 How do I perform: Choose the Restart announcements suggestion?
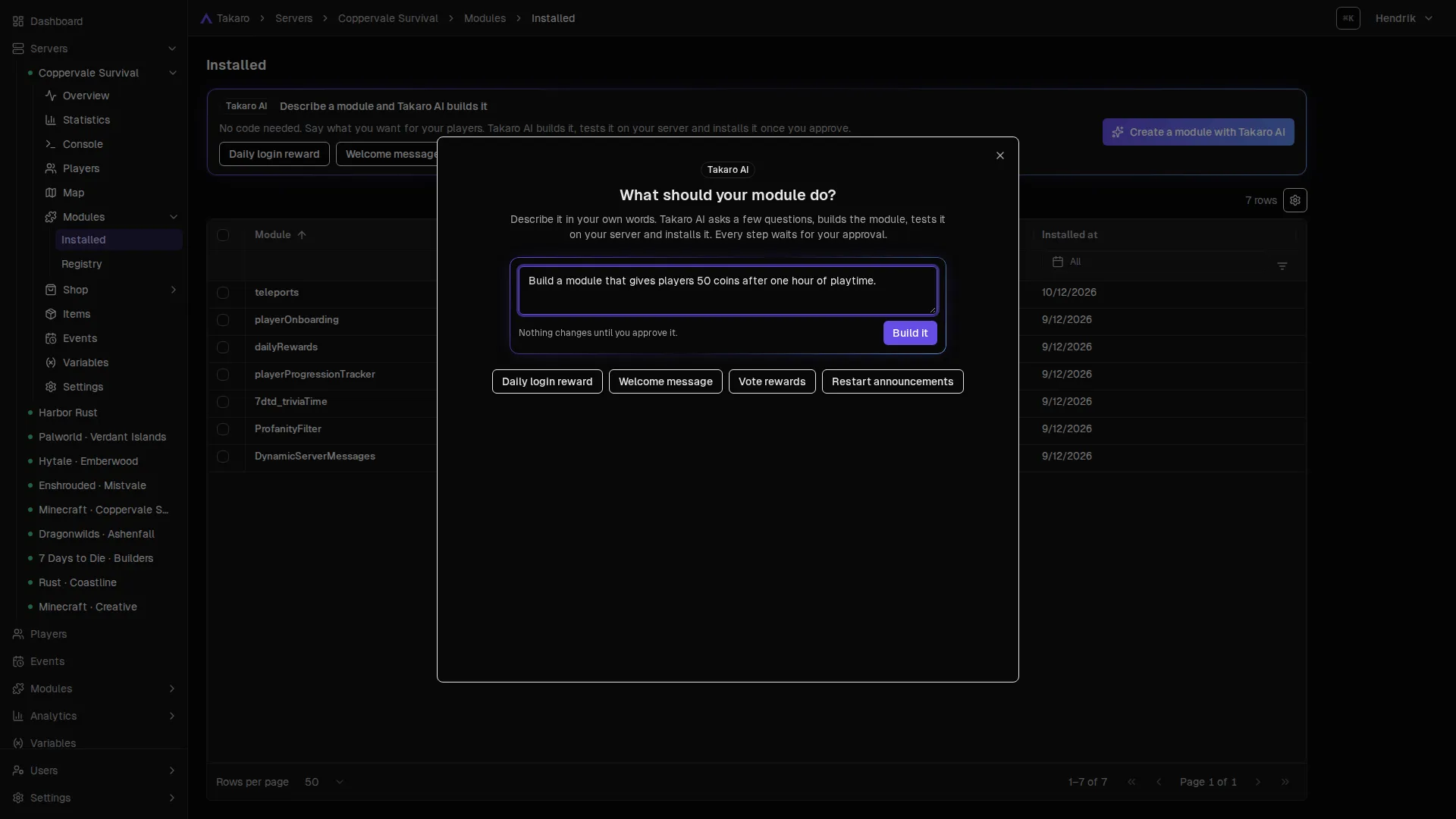click(893, 381)
